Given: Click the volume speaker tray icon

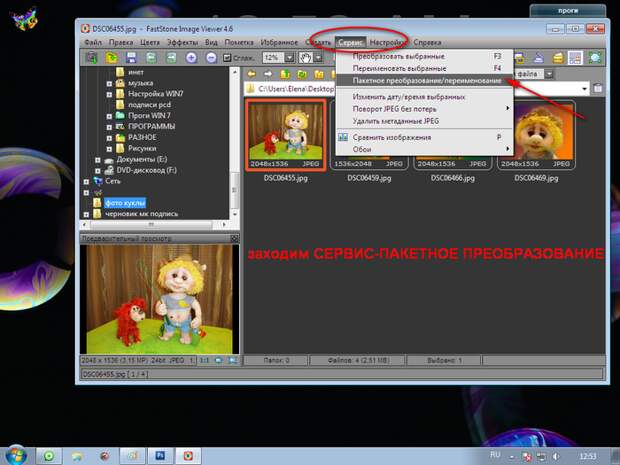Looking at the screenshot, I should point(556,456).
